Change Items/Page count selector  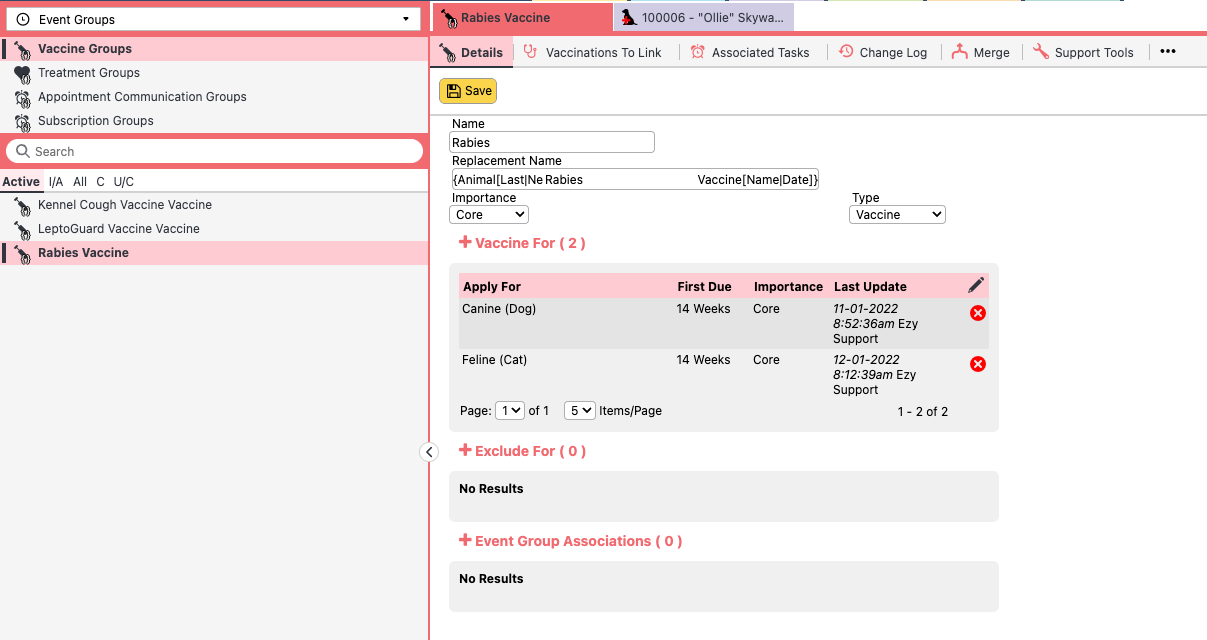click(579, 410)
